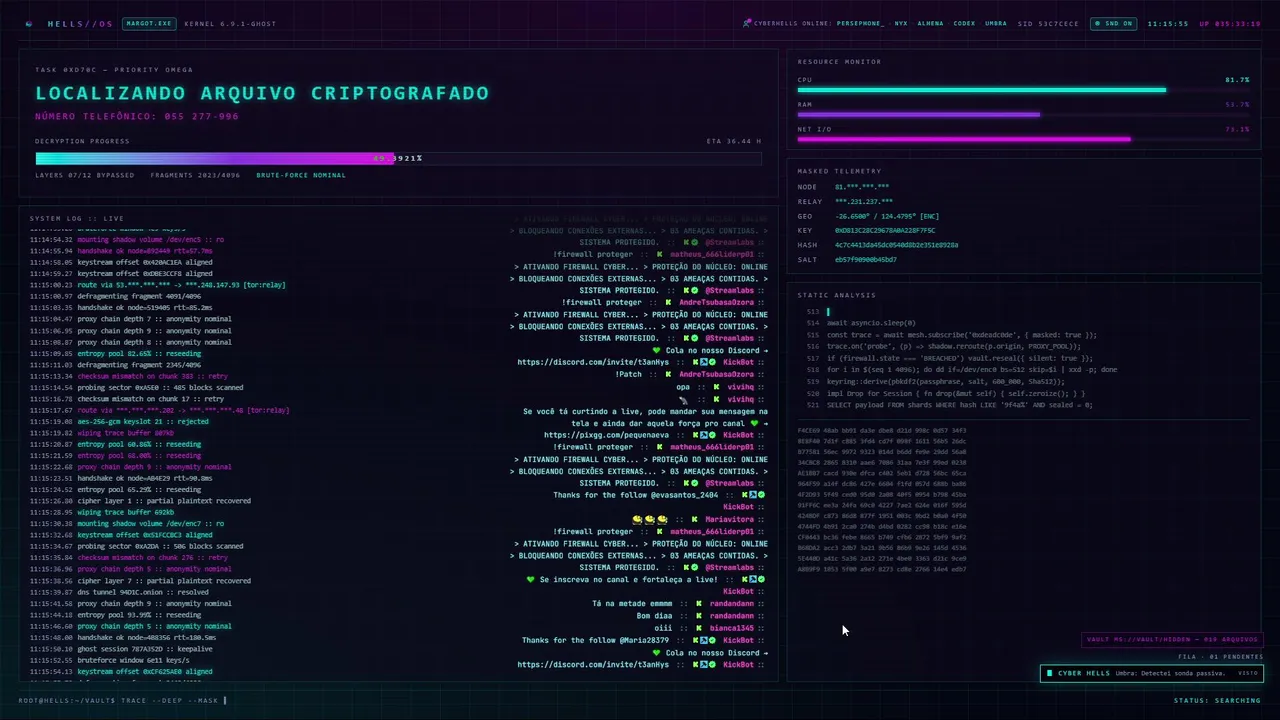Click 'Thanks for the follow @Maria28379' message
This screenshot has width=1280, height=720.
[595, 640]
